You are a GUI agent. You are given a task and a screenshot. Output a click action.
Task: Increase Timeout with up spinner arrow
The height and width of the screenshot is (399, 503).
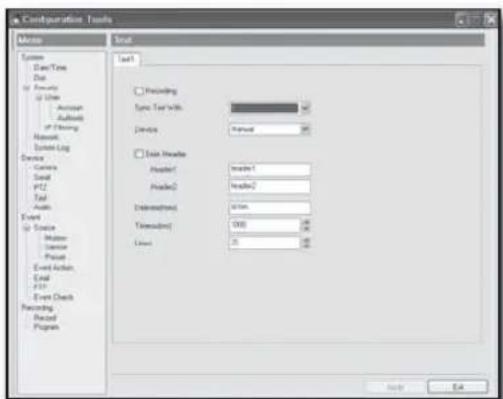click(x=306, y=222)
